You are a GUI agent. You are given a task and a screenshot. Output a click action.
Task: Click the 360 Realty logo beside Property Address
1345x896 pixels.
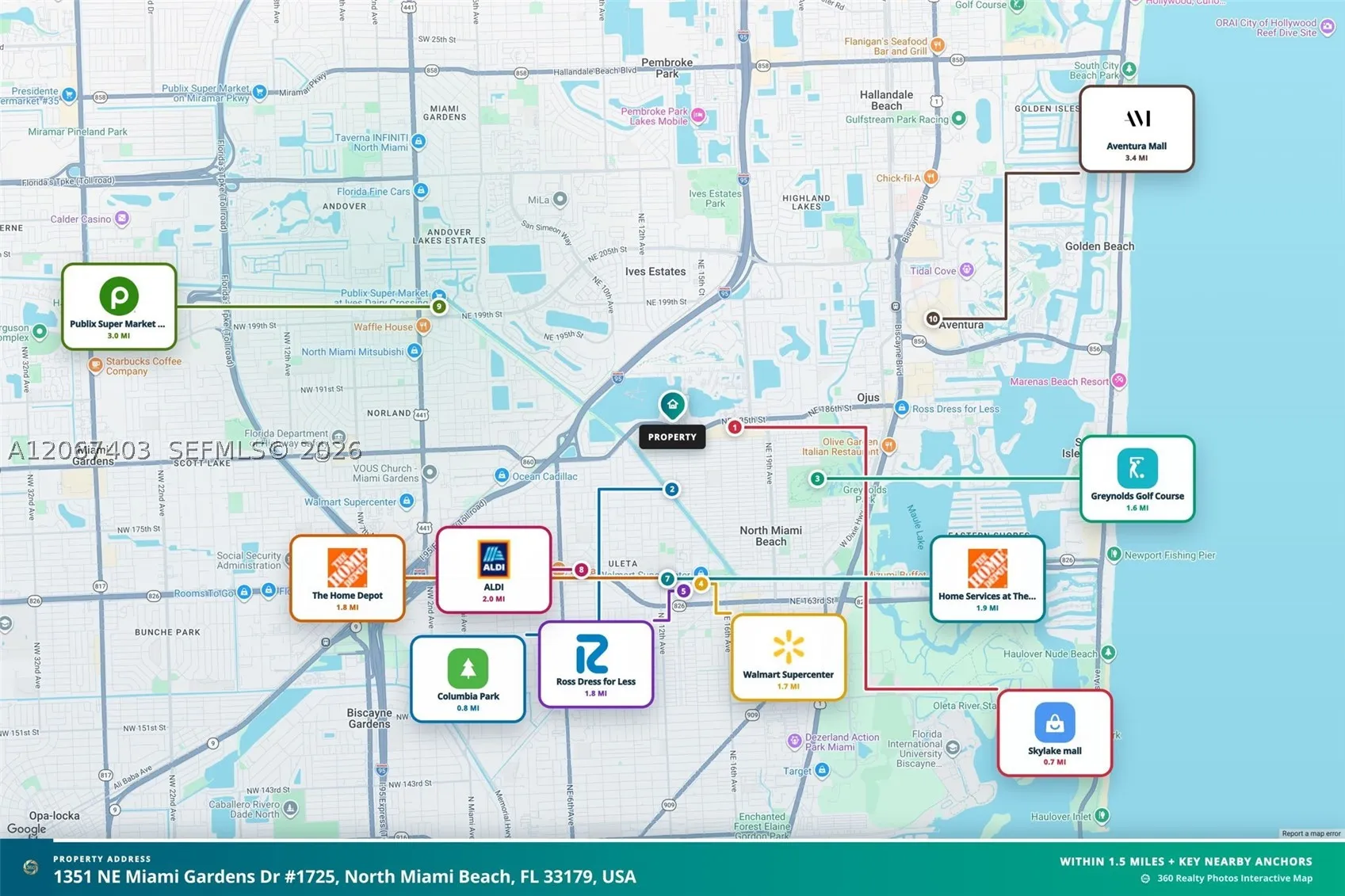tap(31, 867)
